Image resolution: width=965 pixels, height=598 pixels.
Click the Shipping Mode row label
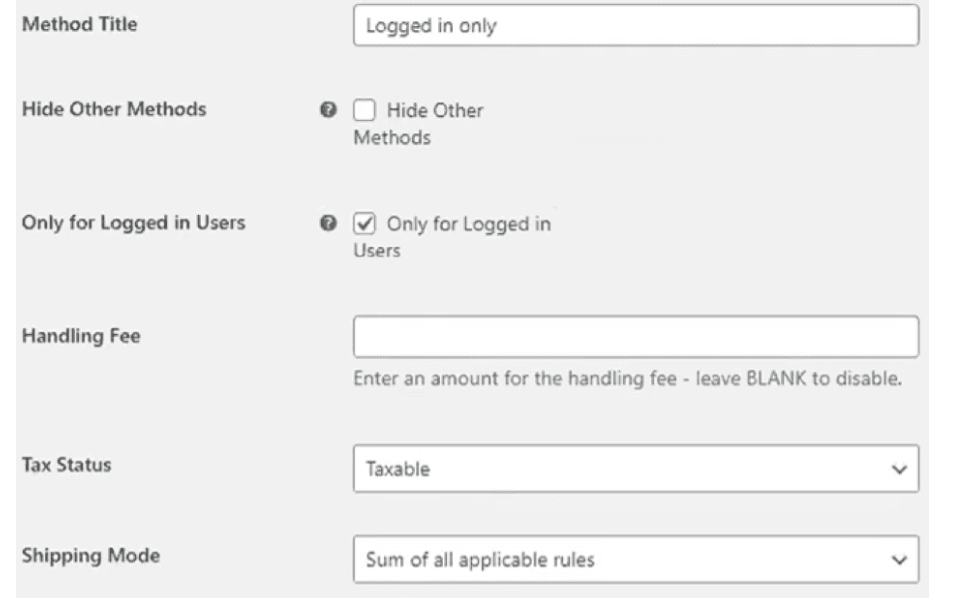(90, 556)
